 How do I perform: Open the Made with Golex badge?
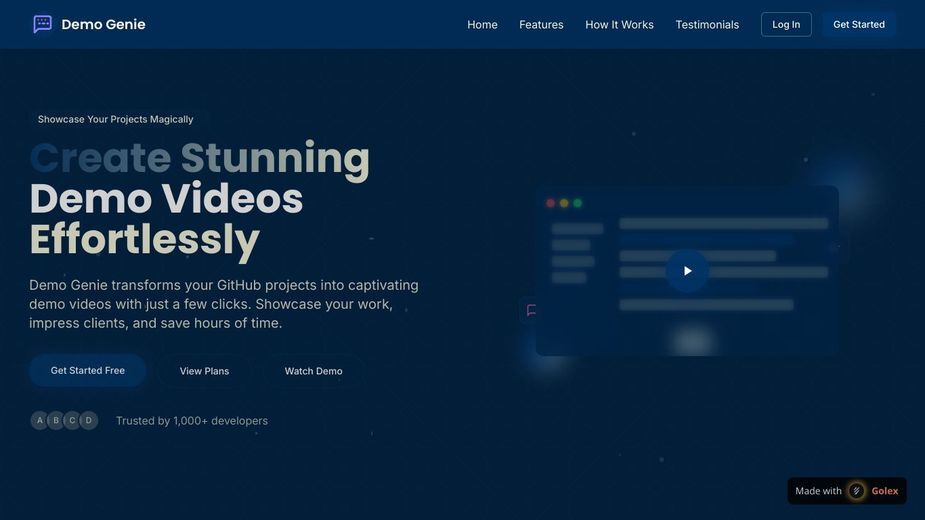click(x=847, y=490)
